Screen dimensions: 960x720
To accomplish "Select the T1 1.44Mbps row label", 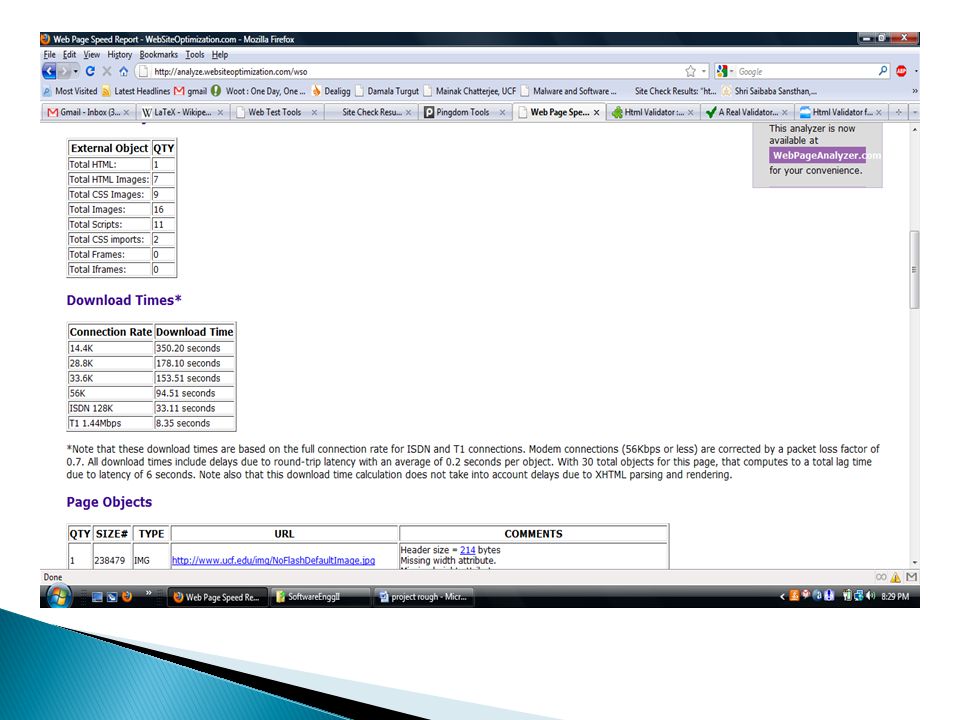I will pyautogui.click(x=95, y=423).
